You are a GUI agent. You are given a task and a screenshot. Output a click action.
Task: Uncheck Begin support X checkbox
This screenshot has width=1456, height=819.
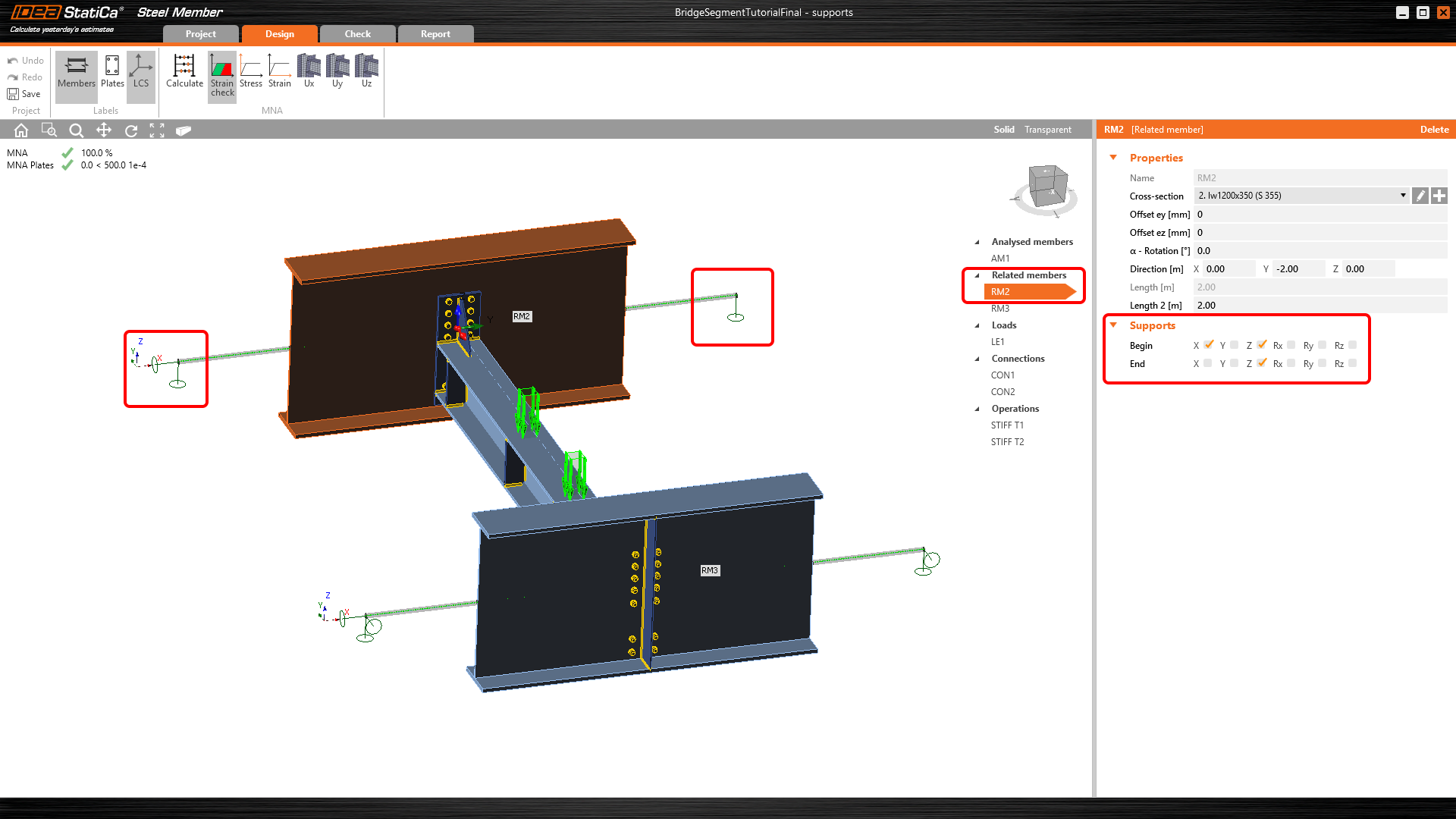point(1209,345)
